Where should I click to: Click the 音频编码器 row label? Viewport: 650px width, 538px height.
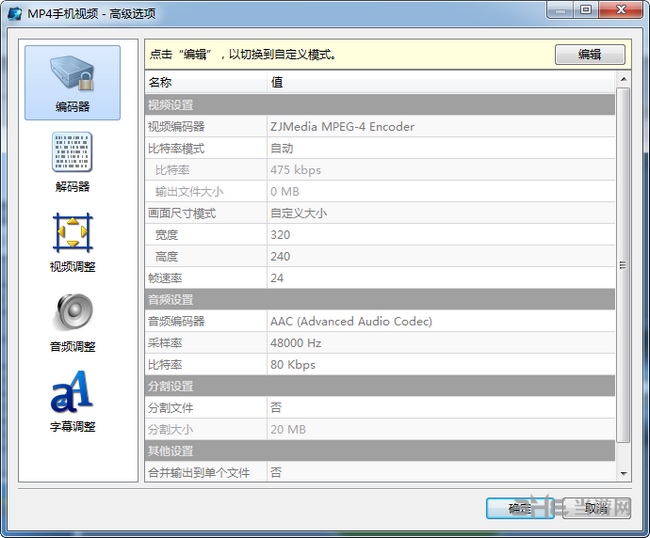pyautogui.click(x=176, y=321)
